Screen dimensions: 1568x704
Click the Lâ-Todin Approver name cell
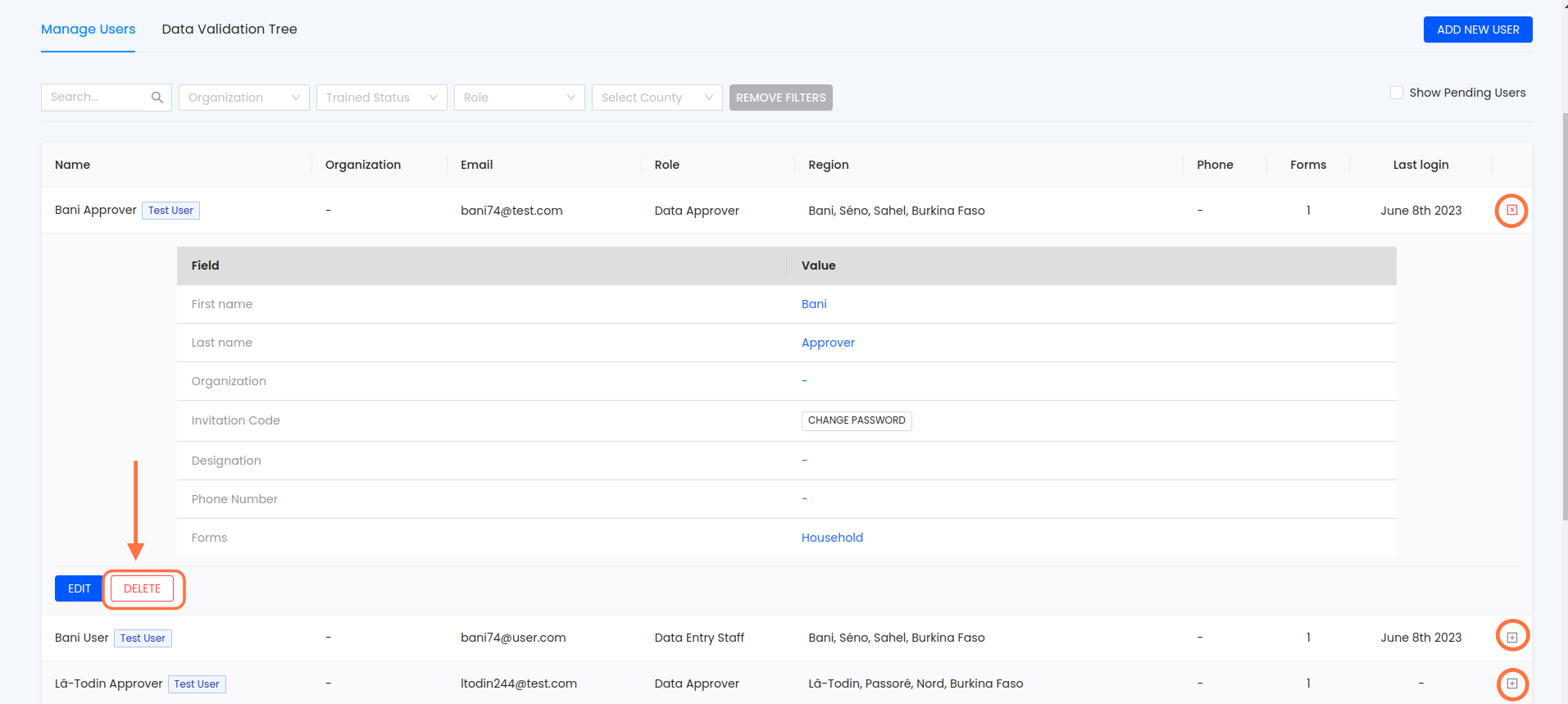tap(109, 684)
